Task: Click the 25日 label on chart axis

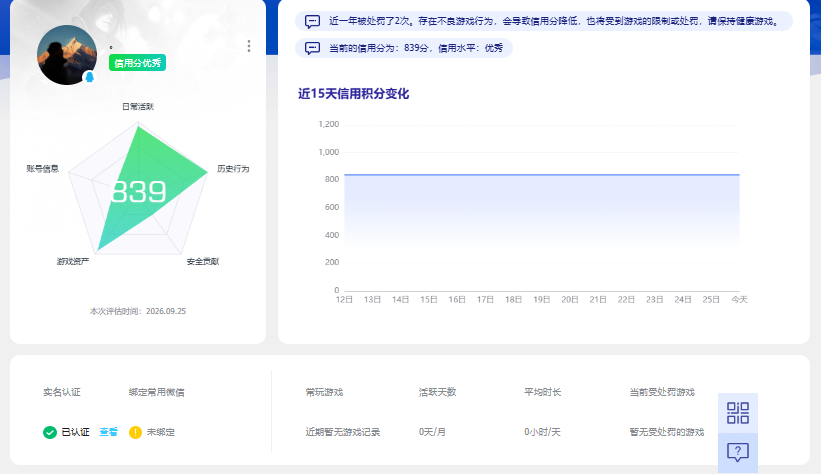Action: (711, 300)
